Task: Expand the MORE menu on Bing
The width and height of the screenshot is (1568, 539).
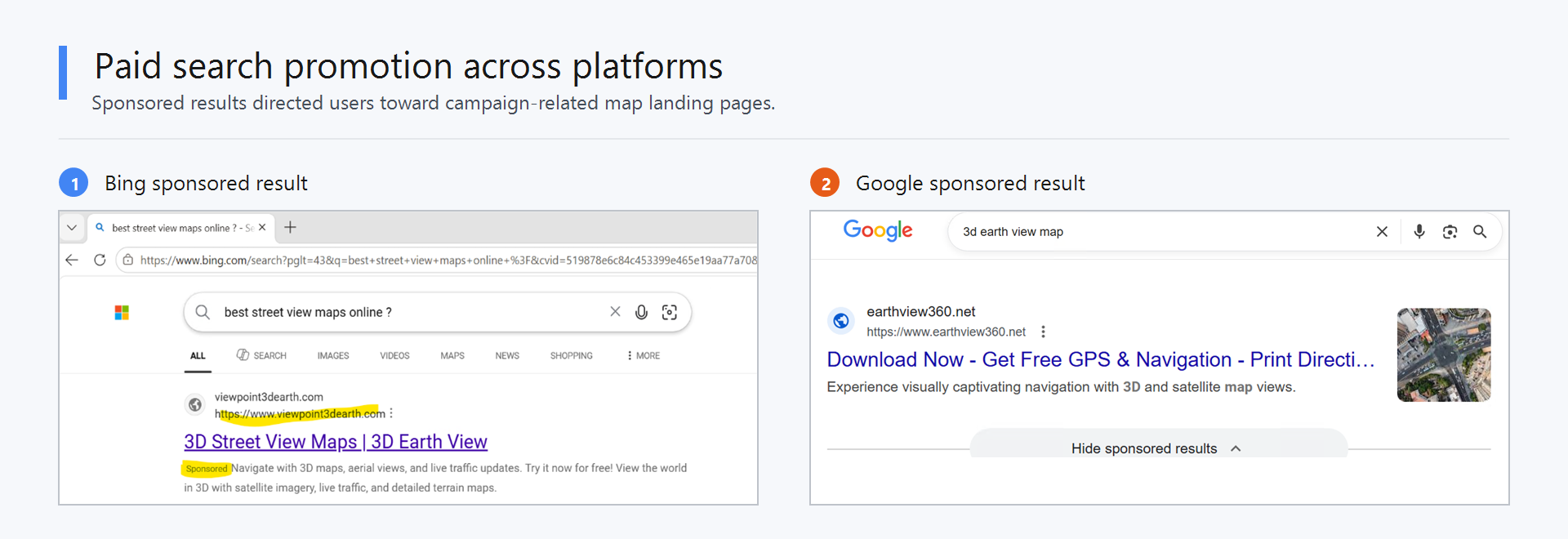Action: tap(644, 356)
